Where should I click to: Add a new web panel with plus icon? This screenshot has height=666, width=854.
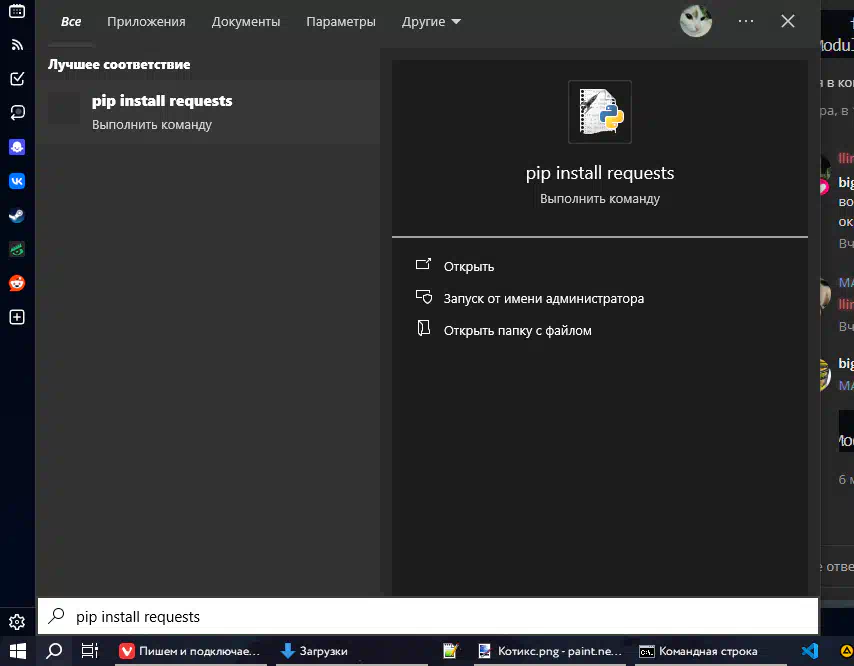[x=17, y=317]
